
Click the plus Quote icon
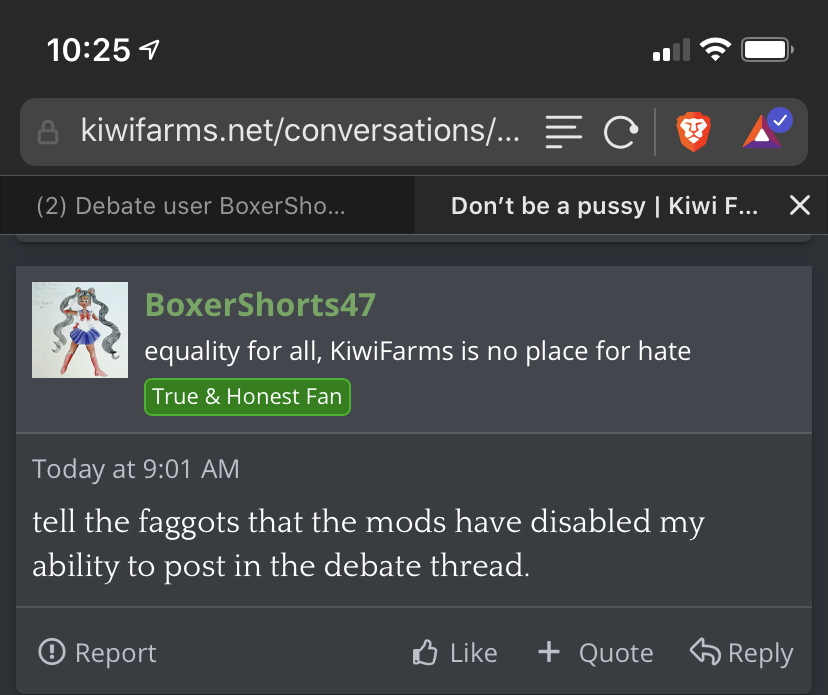tap(549, 651)
